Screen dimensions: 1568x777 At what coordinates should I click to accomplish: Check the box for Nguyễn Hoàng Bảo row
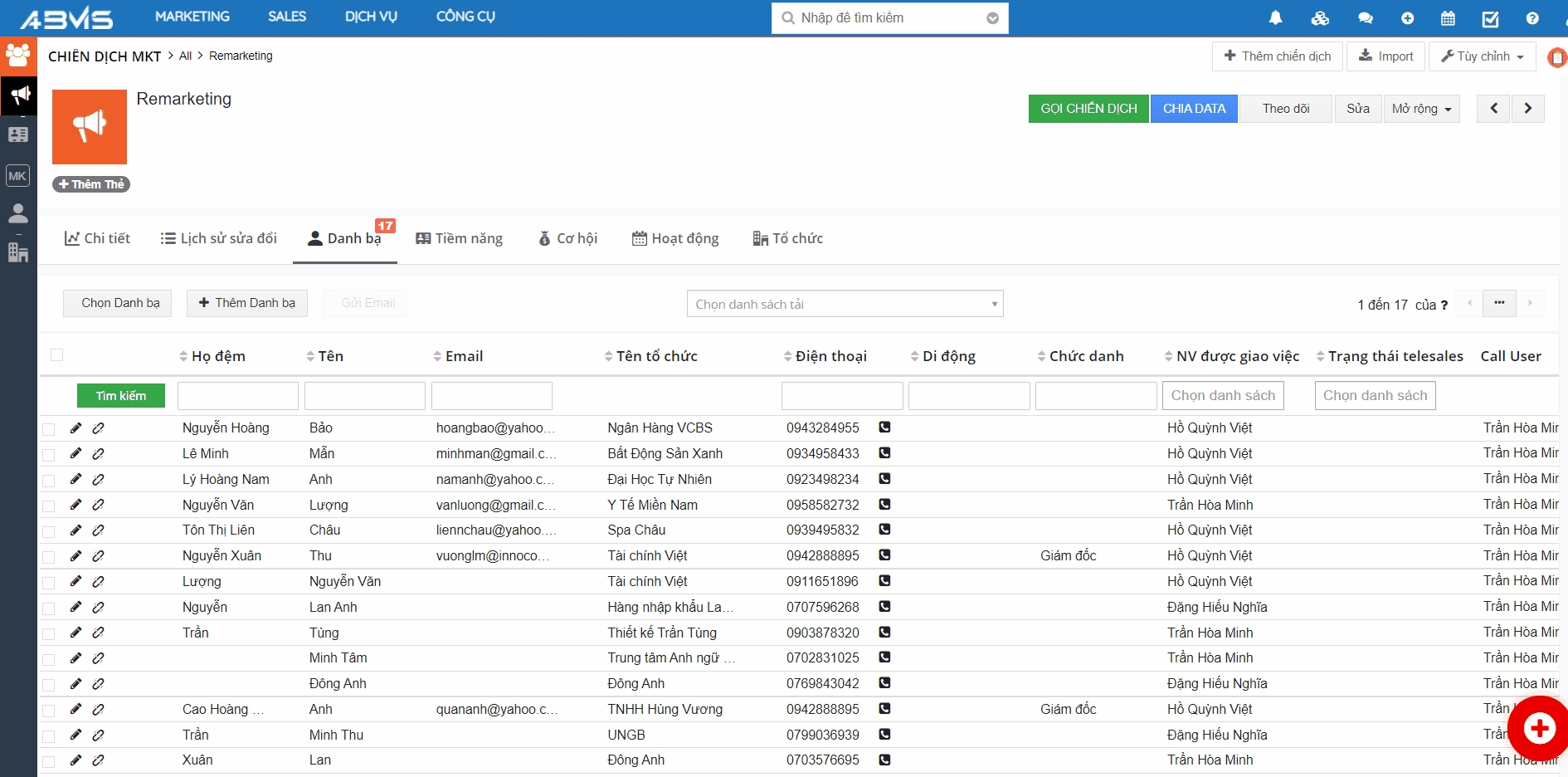(x=49, y=429)
